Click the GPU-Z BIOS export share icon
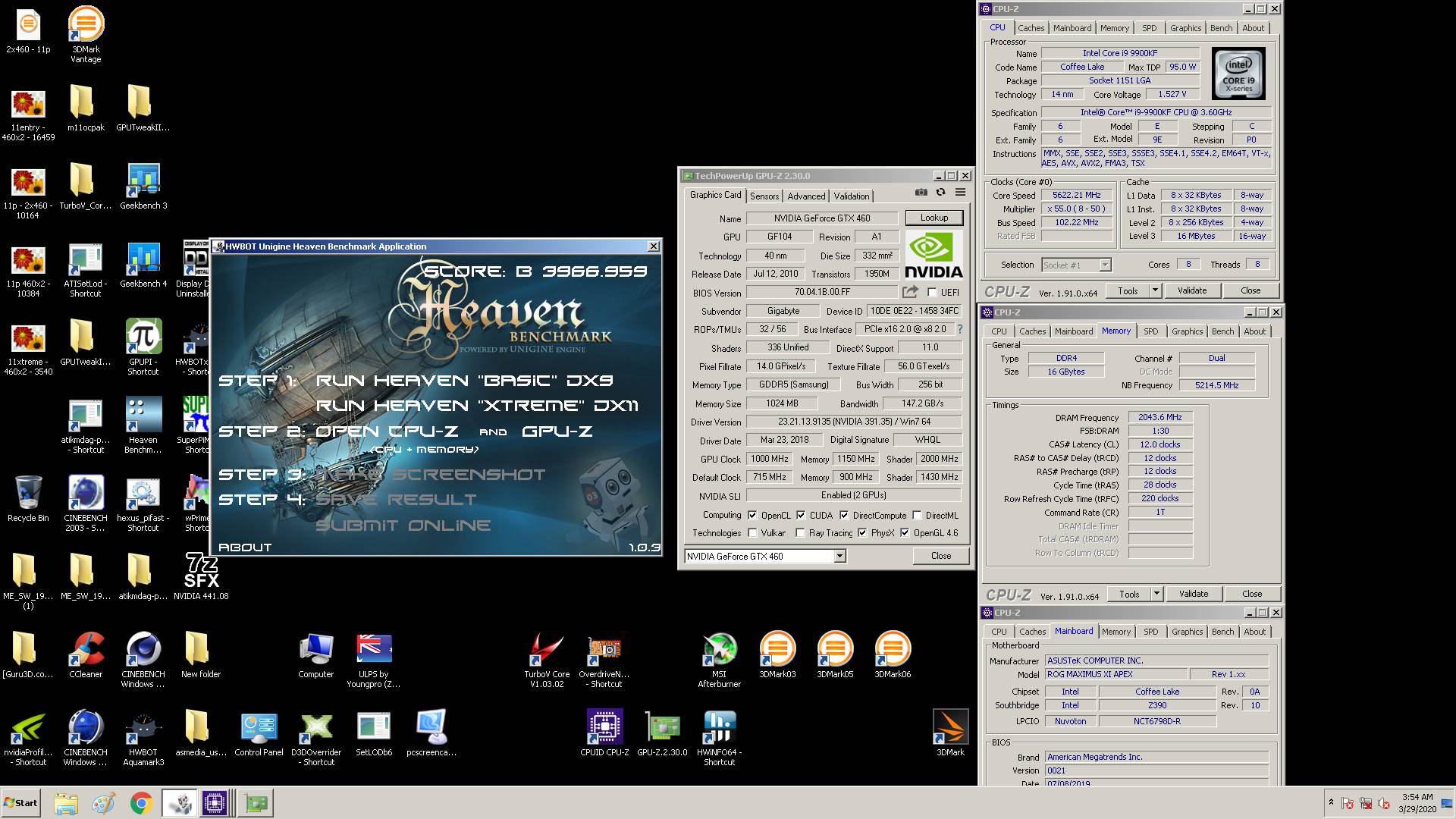 pyautogui.click(x=910, y=292)
